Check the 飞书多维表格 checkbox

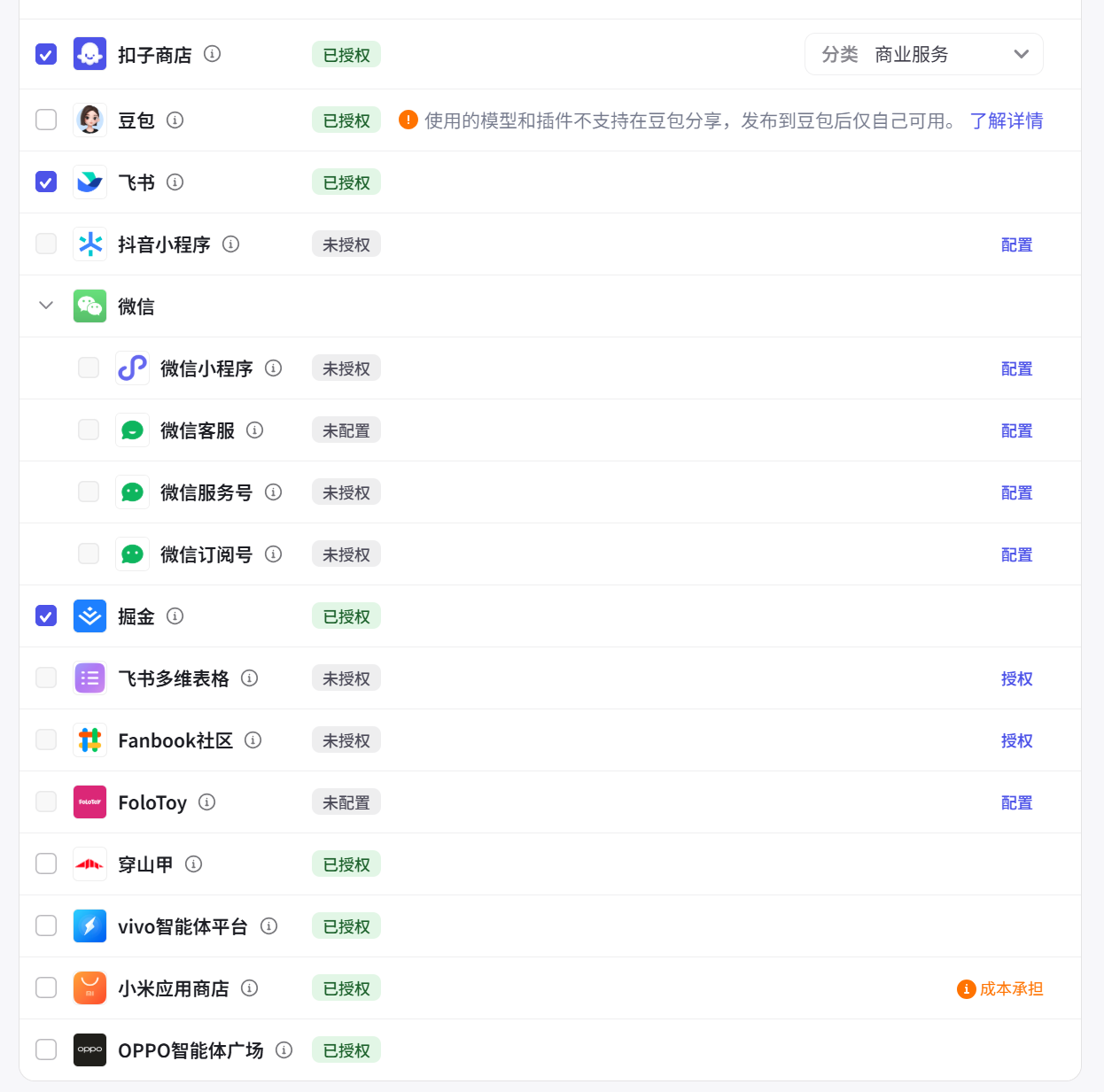pyautogui.click(x=45, y=678)
